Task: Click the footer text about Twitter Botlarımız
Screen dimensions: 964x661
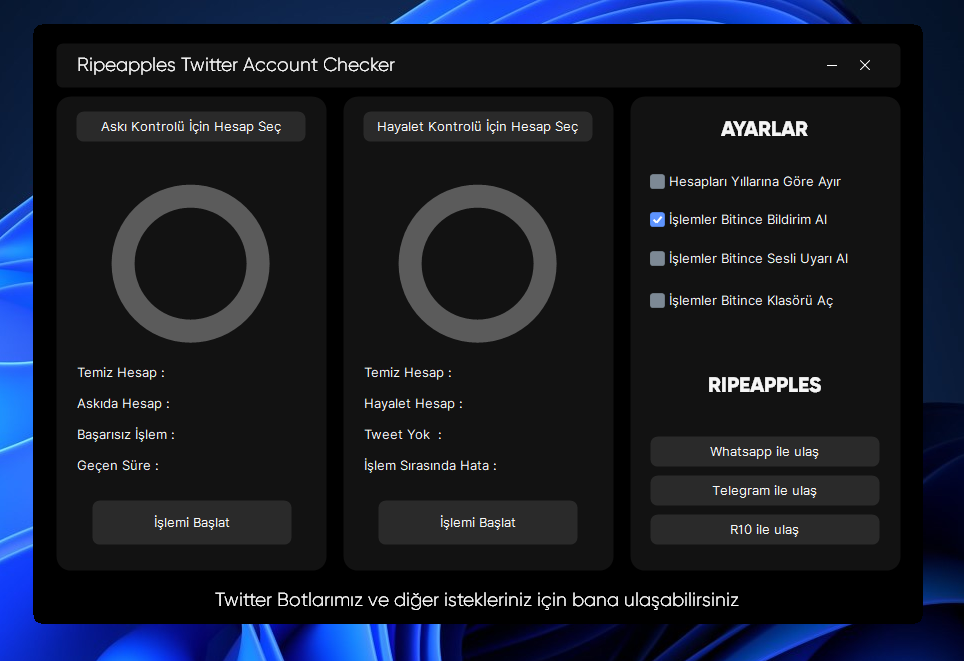Action: pos(477,600)
